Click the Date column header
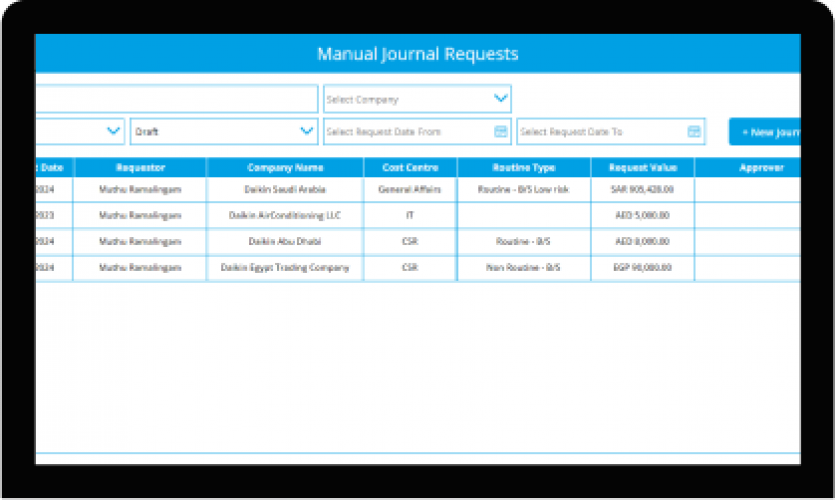 [54, 167]
